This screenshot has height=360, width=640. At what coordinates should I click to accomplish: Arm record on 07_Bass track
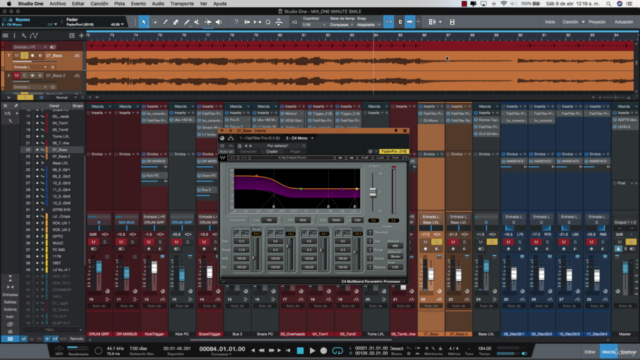pyautogui.click(x=32, y=56)
